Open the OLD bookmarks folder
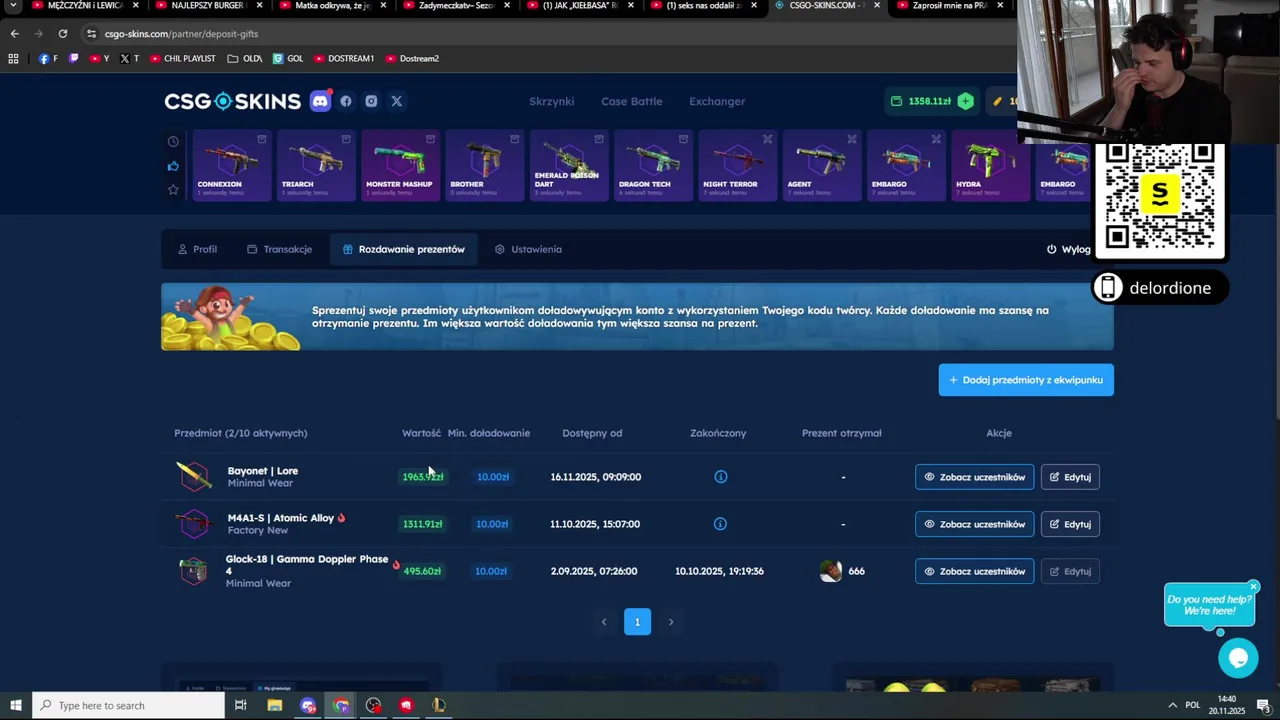The height and width of the screenshot is (720, 1280). coord(245,59)
